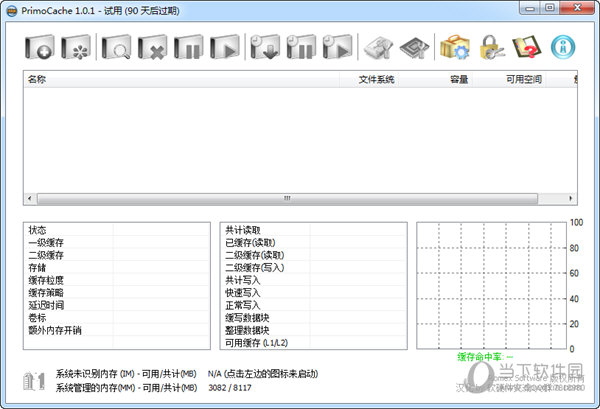Select the 缓写数据块 statistics row
This screenshot has height=409, width=600.
pyautogui.click(x=313, y=318)
